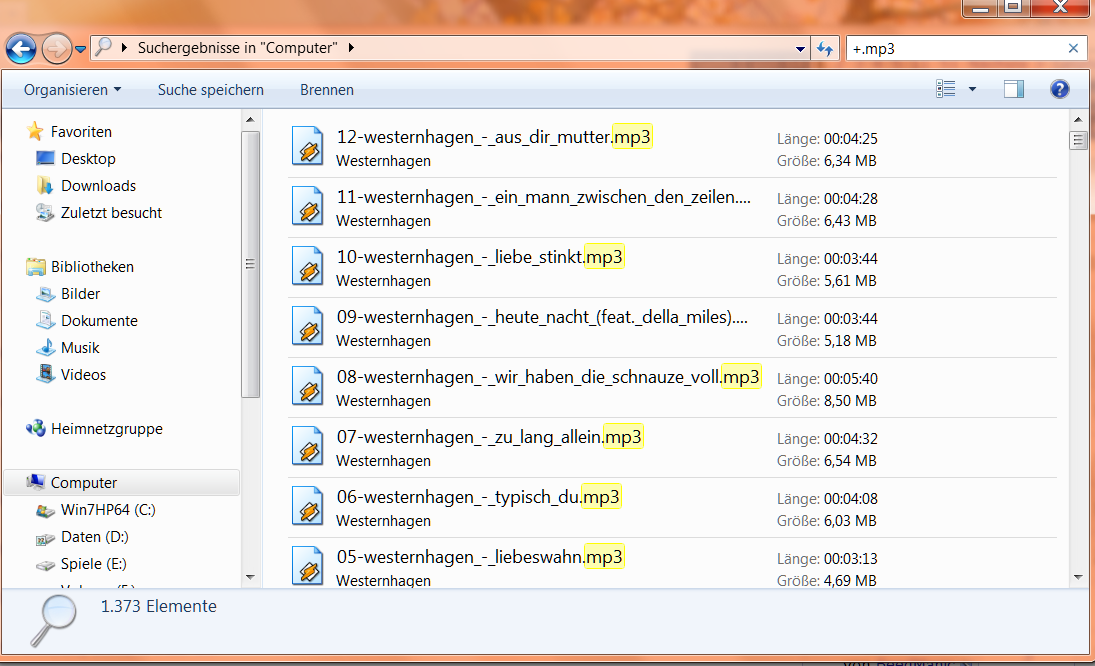This screenshot has width=1095, height=666.
Task: Change the view with the view icon
Action: point(946,89)
